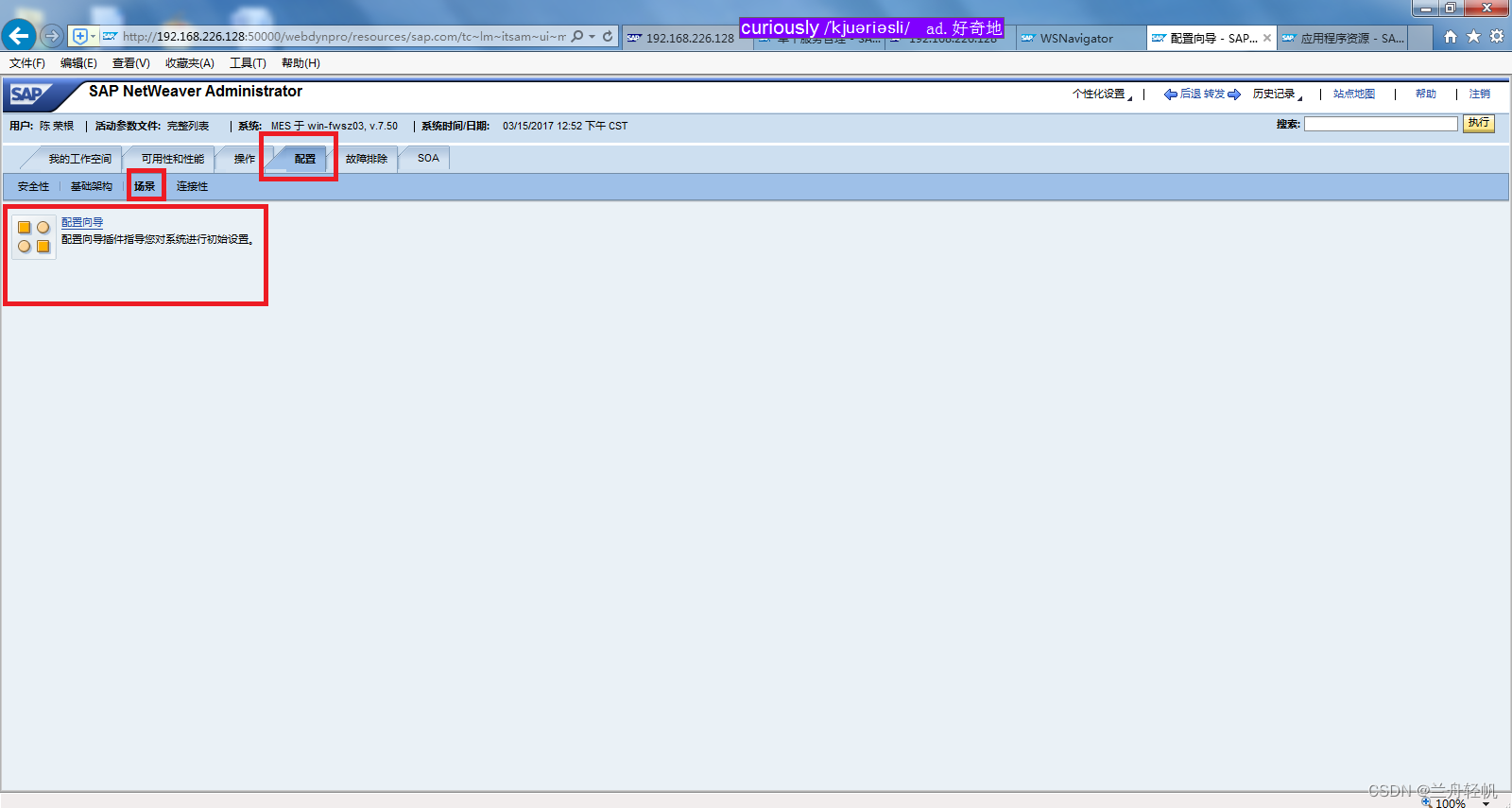The image size is (1512, 808).
Task: Click the address bar URL field
Action: pyautogui.click(x=344, y=36)
